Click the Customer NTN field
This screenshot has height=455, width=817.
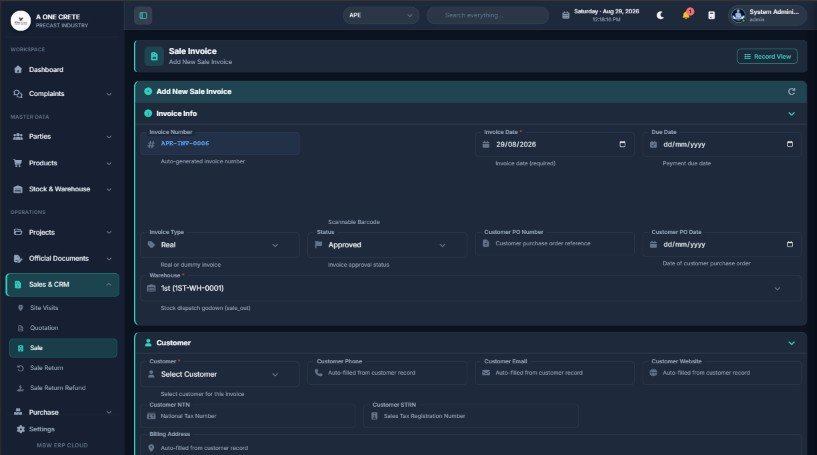click(x=248, y=416)
